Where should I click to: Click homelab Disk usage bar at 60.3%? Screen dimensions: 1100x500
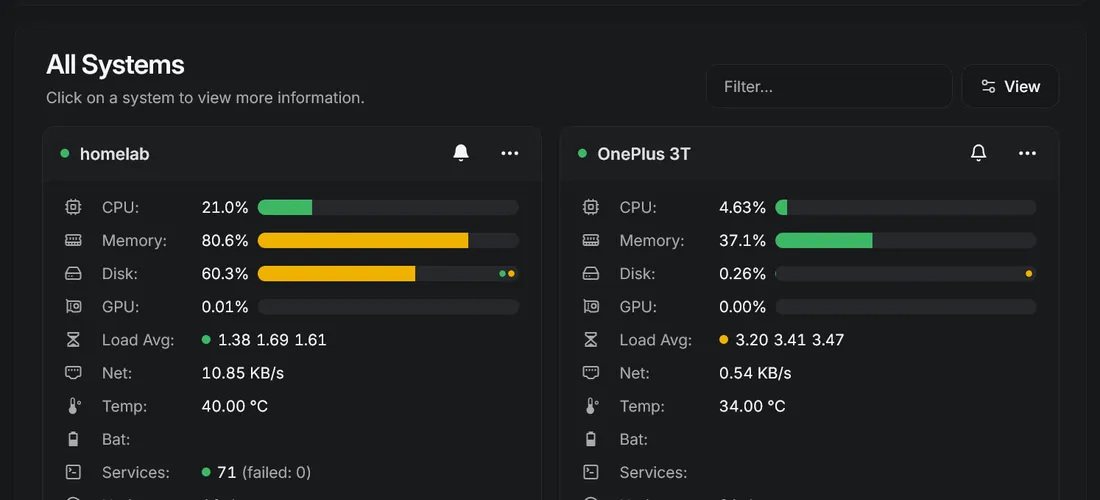[388, 273]
